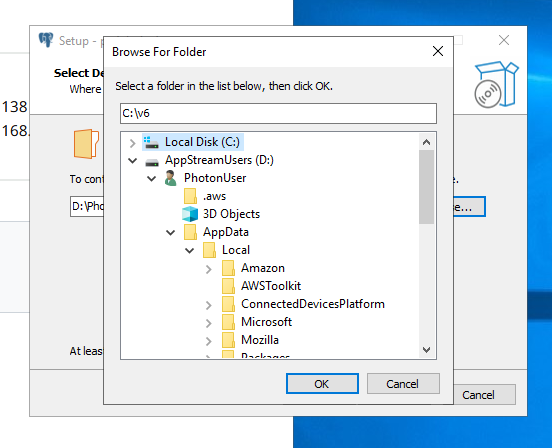The width and height of the screenshot is (552, 448).
Task: Collapse the AppStreamUsers (D:) tree node
Action: pyautogui.click(x=132, y=161)
